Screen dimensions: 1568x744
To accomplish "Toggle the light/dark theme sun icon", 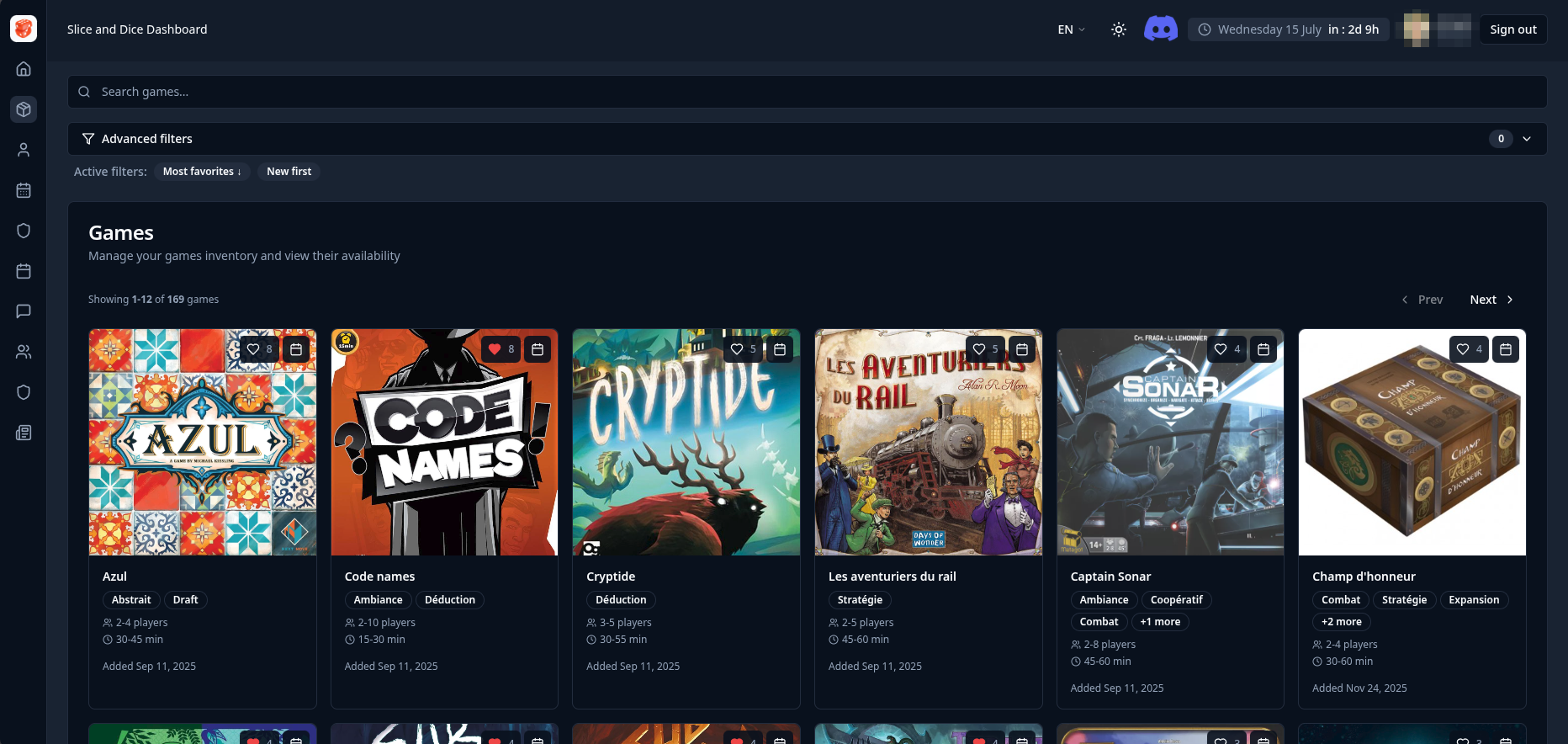I will click(1119, 29).
